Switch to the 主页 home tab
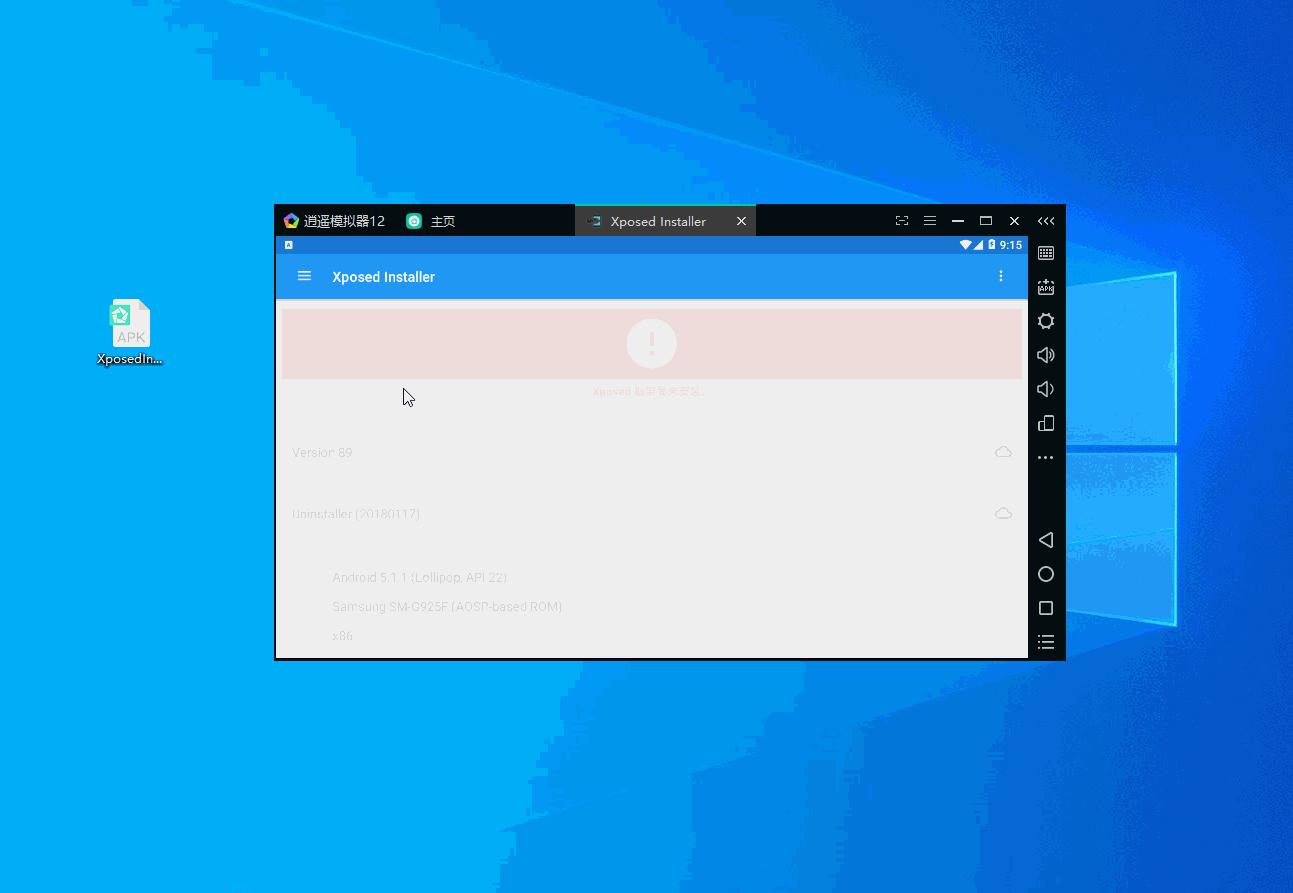1293x893 pixels. coord(431,221)
